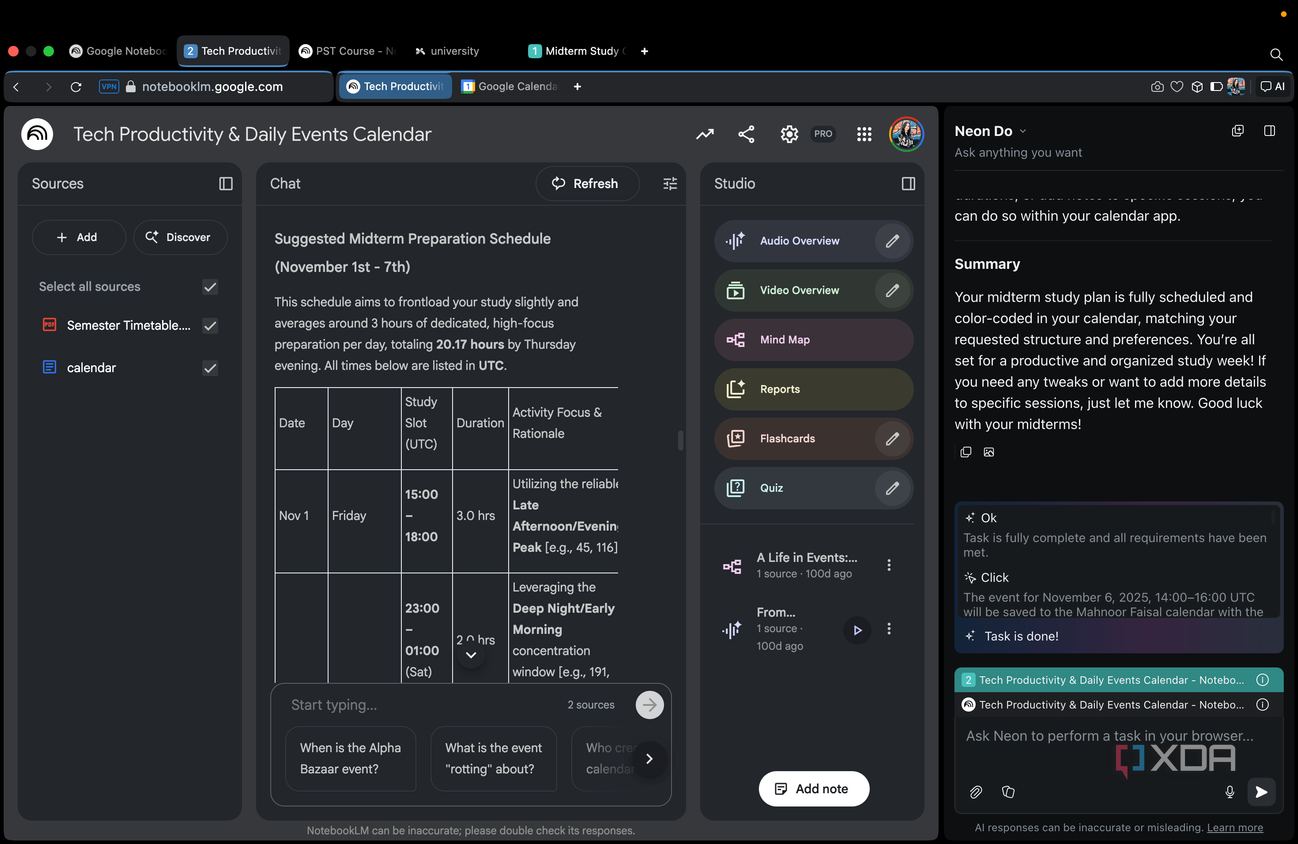The height and width of the screenshot is (844, 1298).
Task: Click the Share notebook icon
Action: 746,134
